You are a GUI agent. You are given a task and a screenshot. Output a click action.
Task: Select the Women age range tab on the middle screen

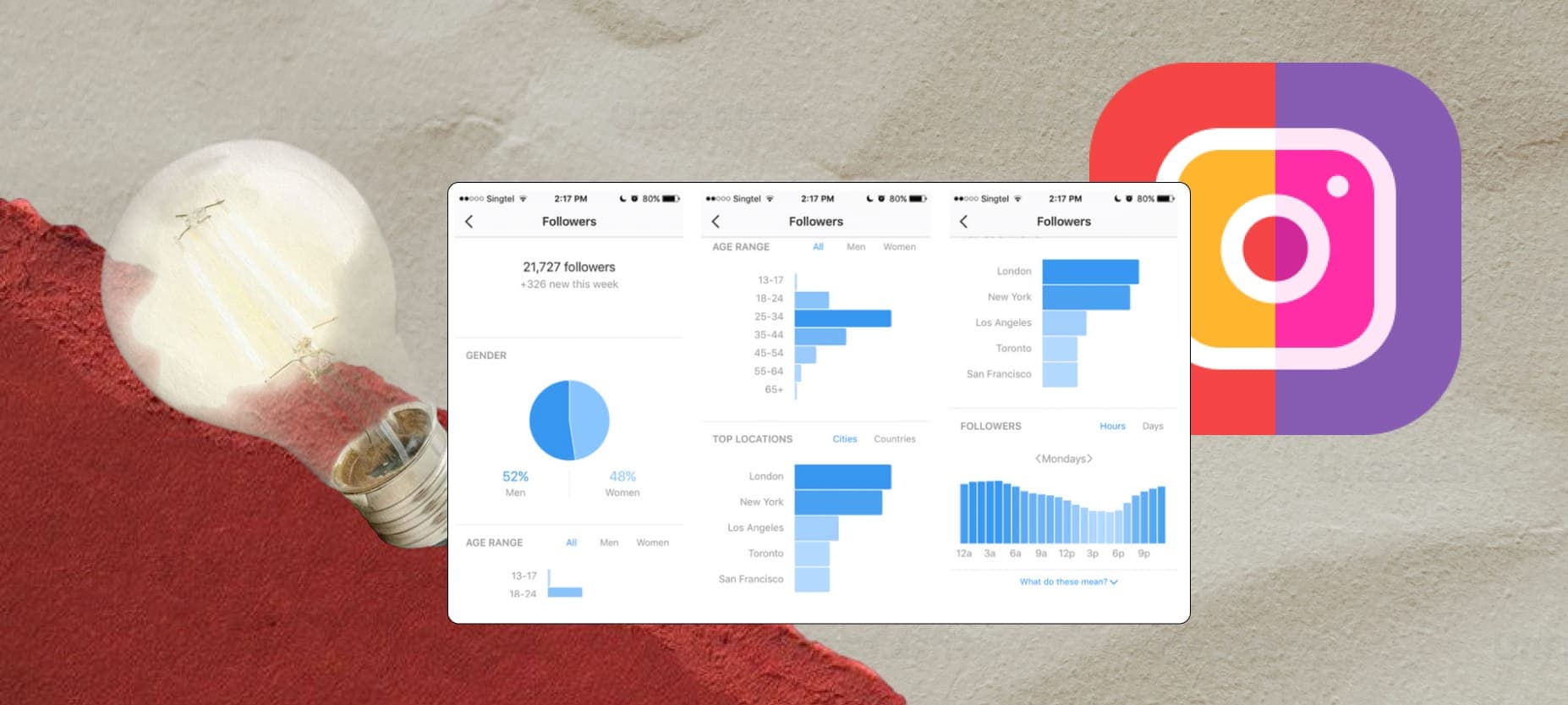[899, 247]
